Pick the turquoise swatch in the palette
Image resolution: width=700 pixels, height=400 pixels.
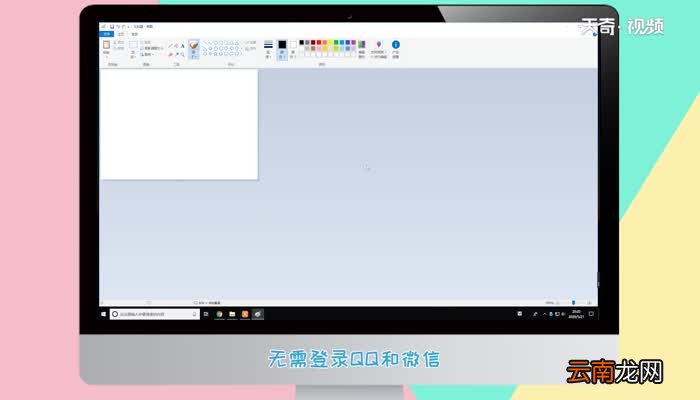pos(342,42)
